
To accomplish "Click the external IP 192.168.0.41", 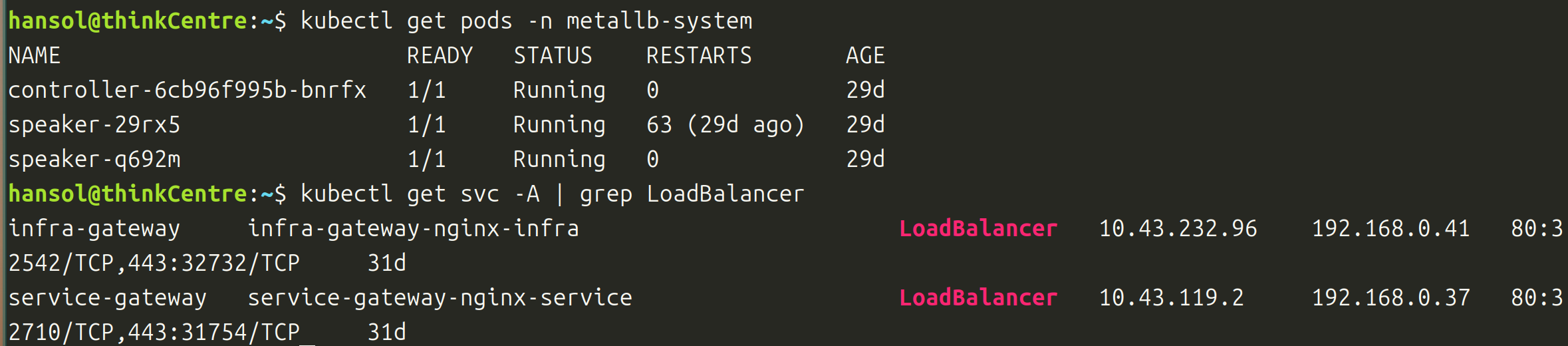I will (x=1390, y=228).
